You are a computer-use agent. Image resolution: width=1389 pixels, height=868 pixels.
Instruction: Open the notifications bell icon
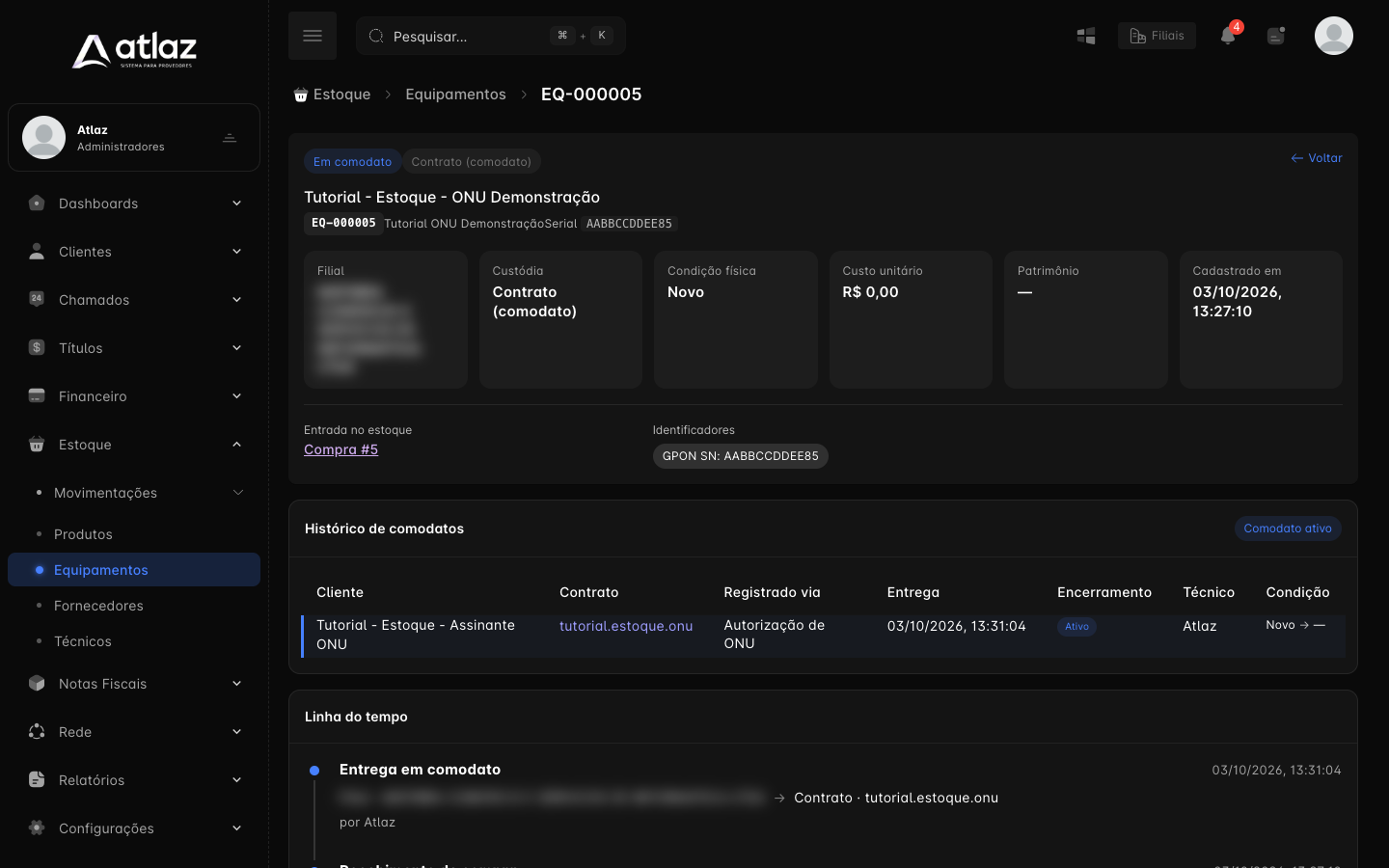1227,36
